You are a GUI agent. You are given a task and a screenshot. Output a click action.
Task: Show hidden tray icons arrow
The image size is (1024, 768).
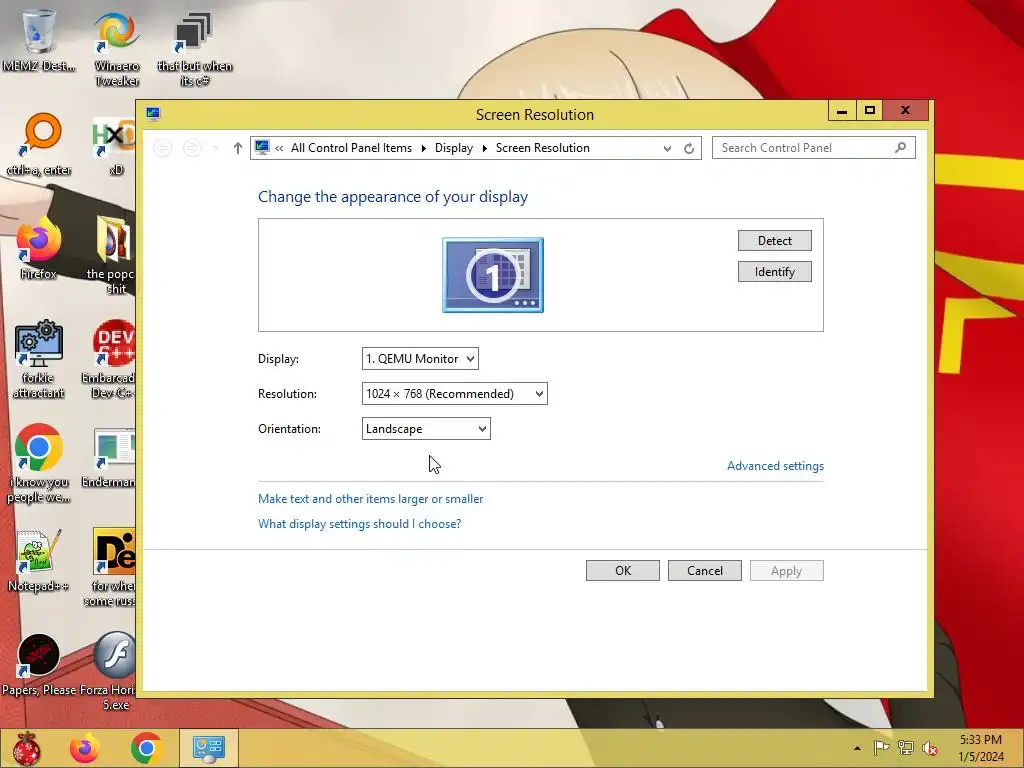tap(857, 748)
